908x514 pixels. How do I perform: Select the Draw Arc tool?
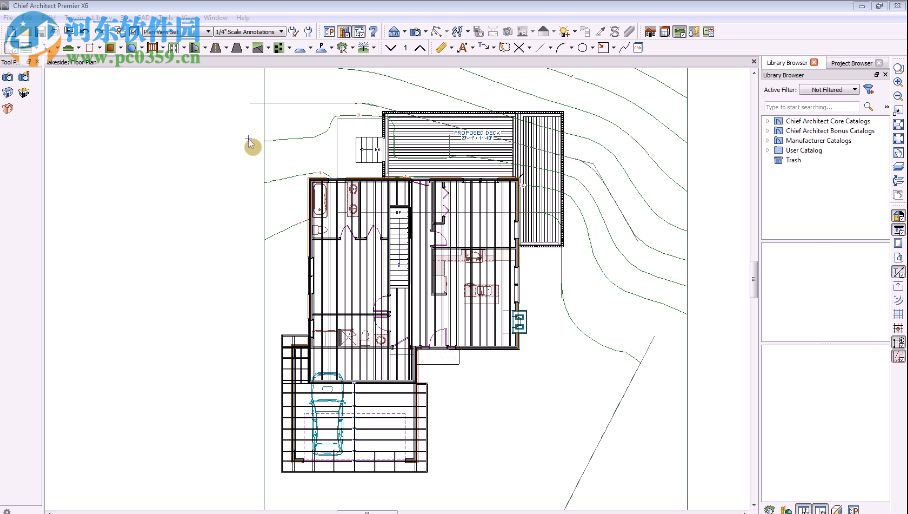pos(561,48)
